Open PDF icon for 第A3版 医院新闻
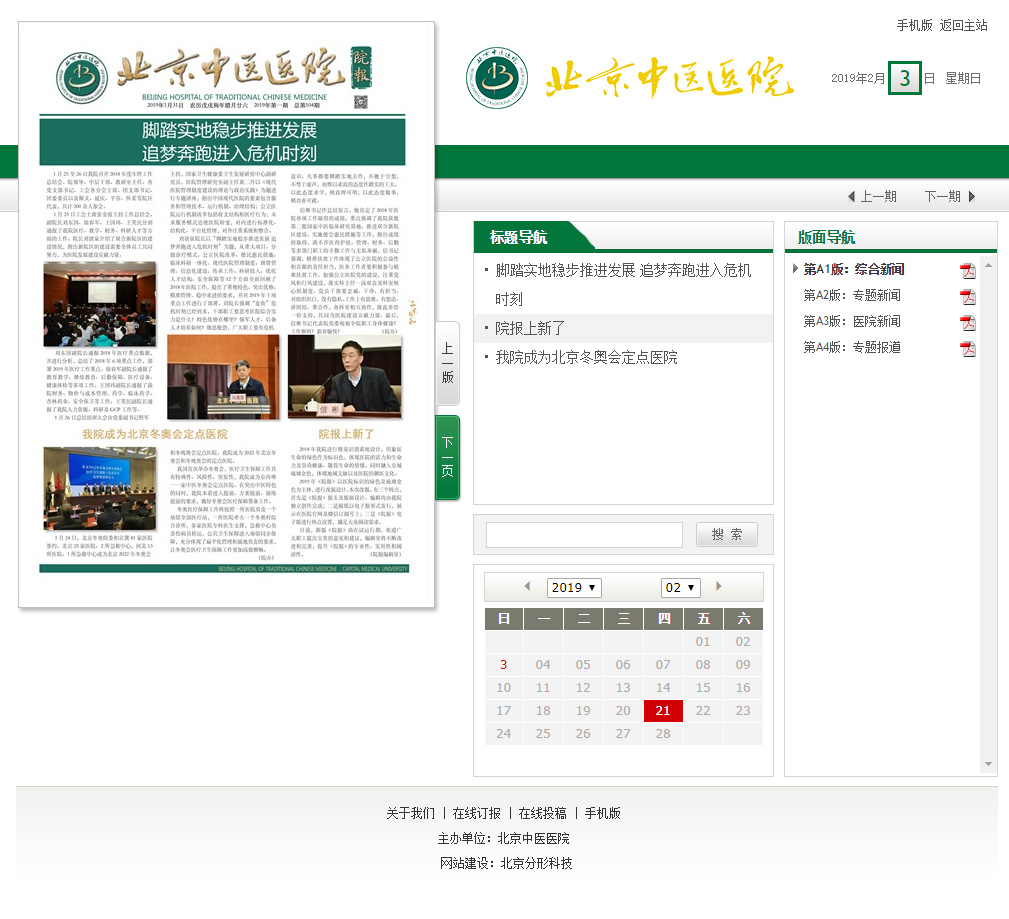Image resolution: width=1009 pixels, height=919 pixels. tap(968, 322)
